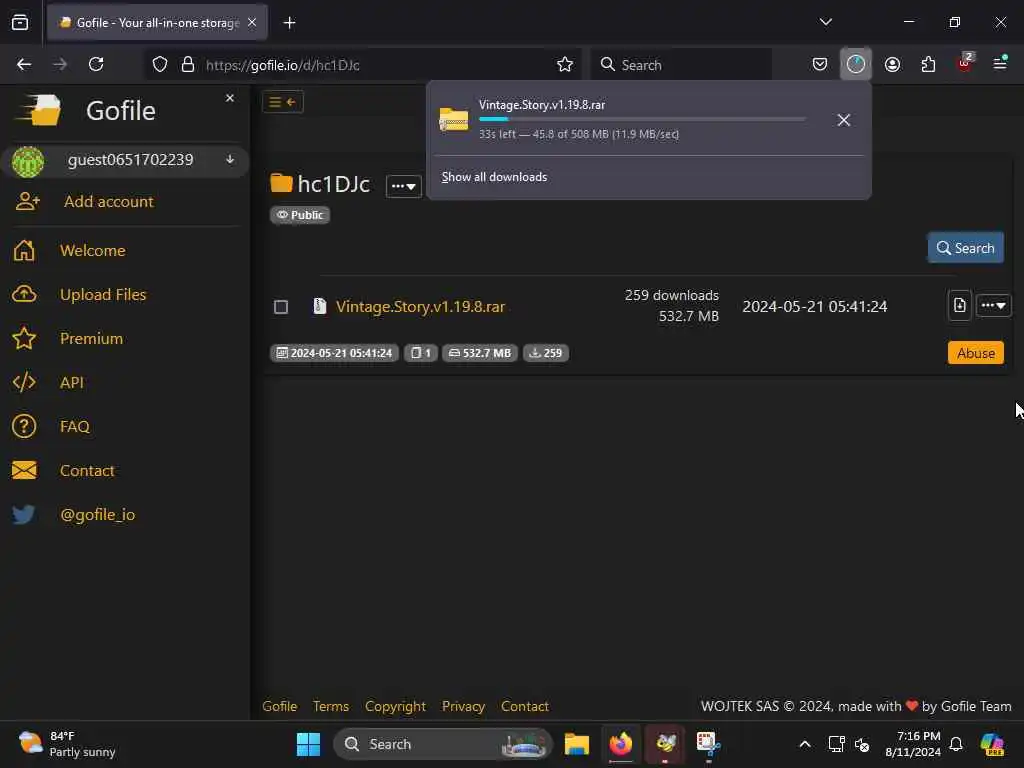Click the orange Abuse button
The width and height of the screenshot is (1024, 768).
point(976,353)
